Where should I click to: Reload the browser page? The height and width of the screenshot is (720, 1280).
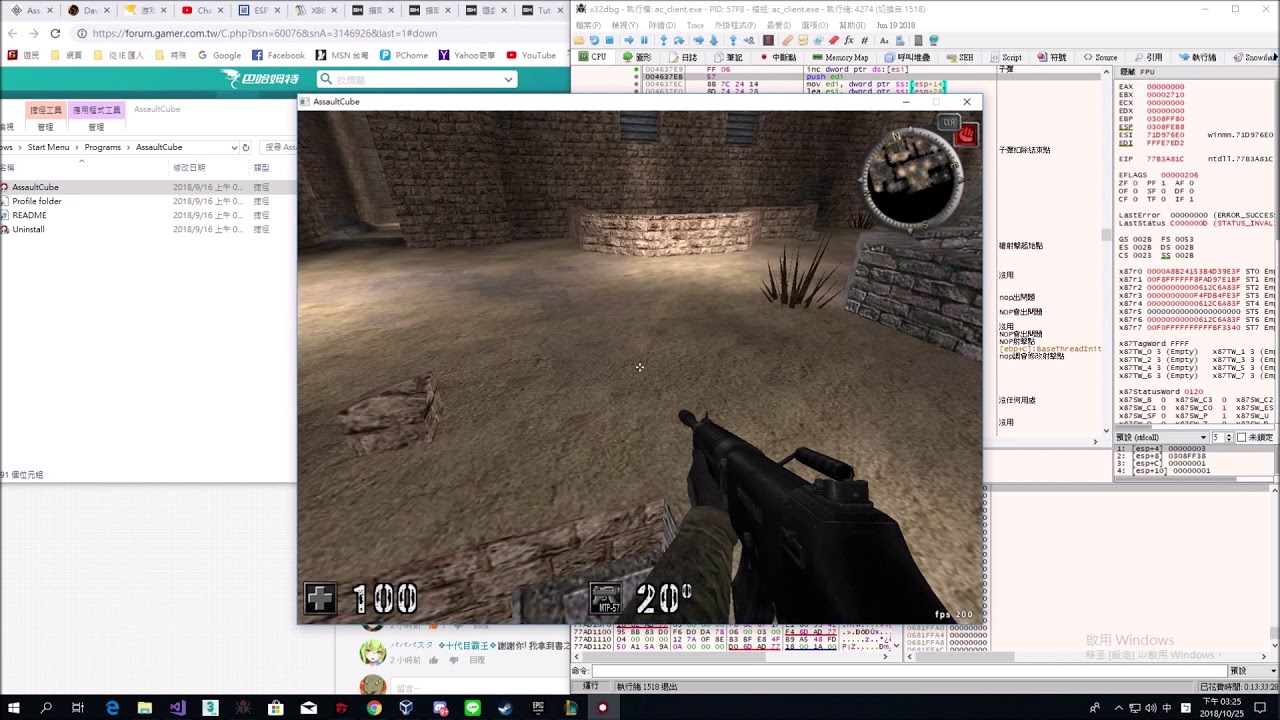pos(54,33)
